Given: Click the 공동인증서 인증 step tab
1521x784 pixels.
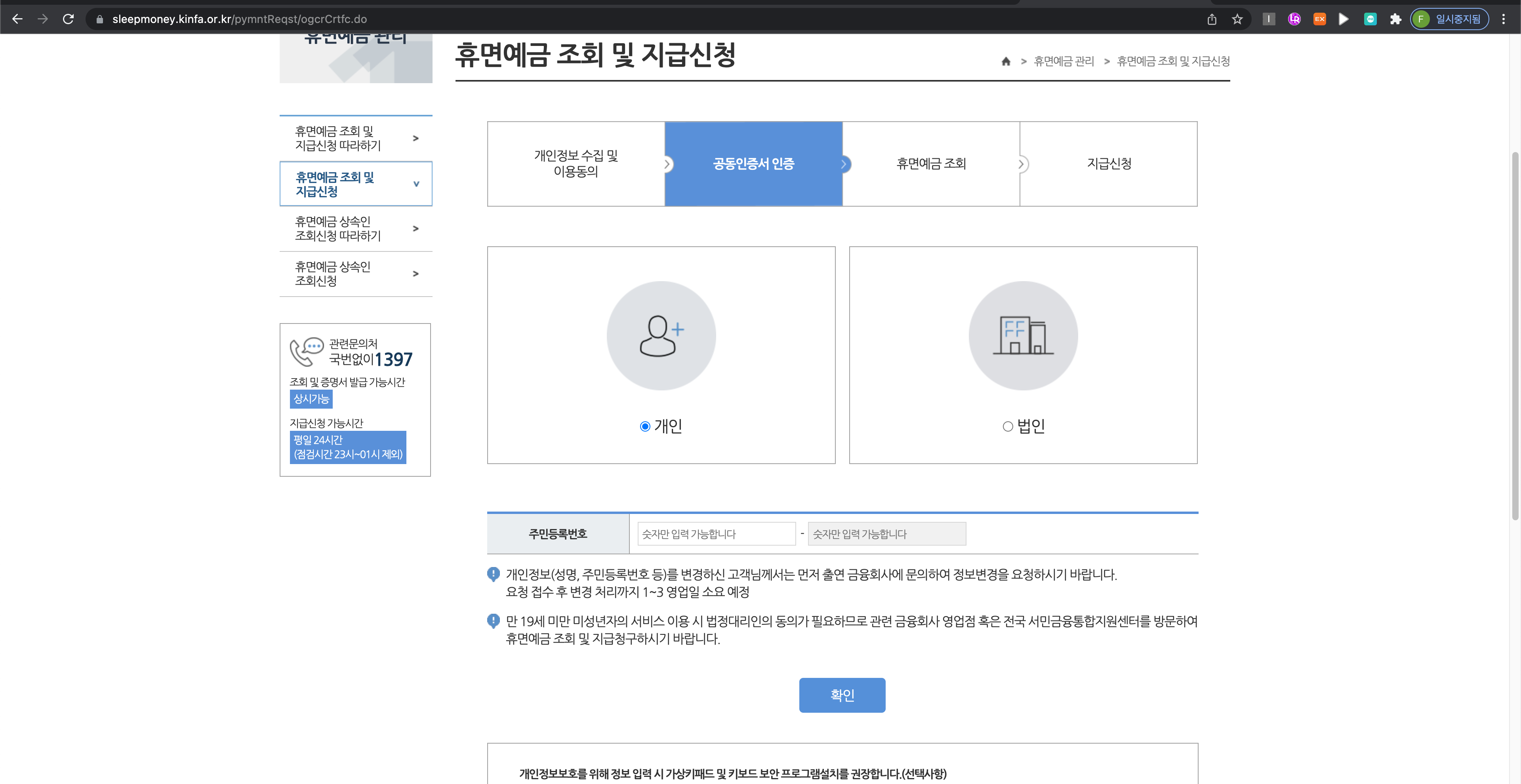Looking at the screenshot, I should point(753,164).
